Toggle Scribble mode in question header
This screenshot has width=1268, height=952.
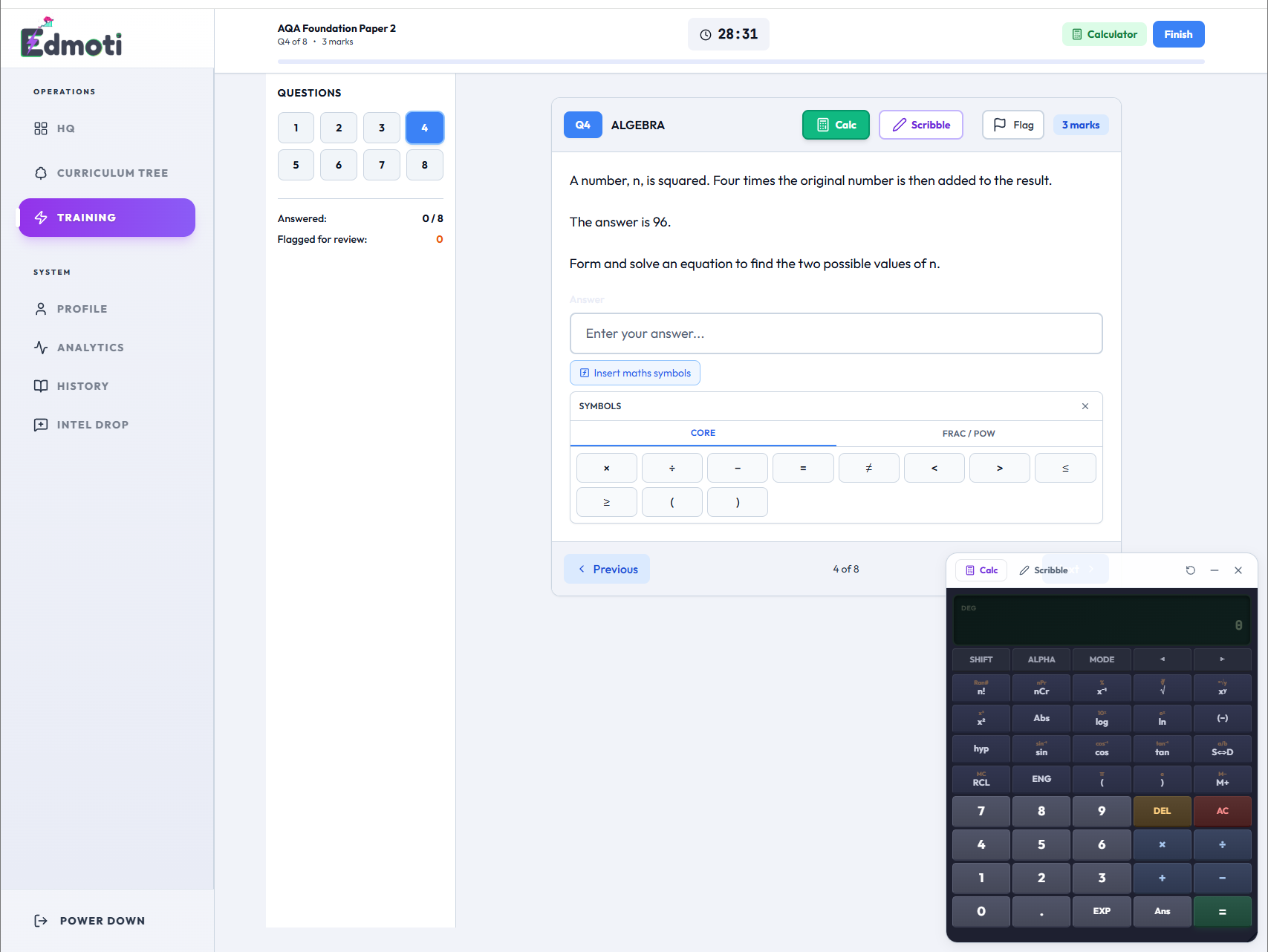pyautogui.click(x=920, y=125)
